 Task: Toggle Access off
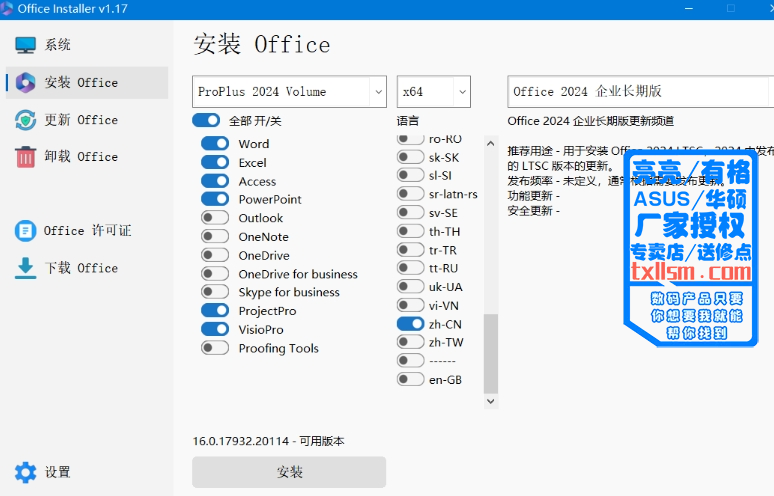tap(215, 181)
